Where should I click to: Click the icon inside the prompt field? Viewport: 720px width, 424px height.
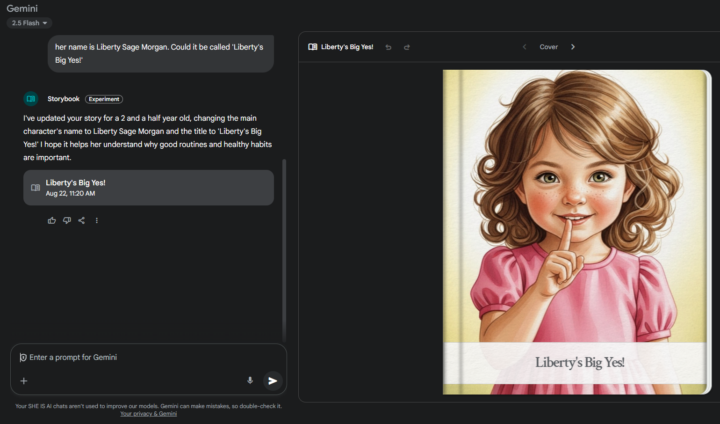22,357
